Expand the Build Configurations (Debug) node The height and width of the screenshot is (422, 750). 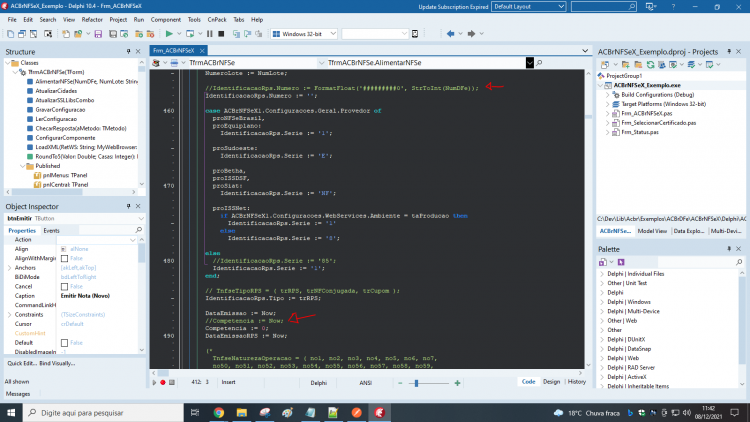608,95
